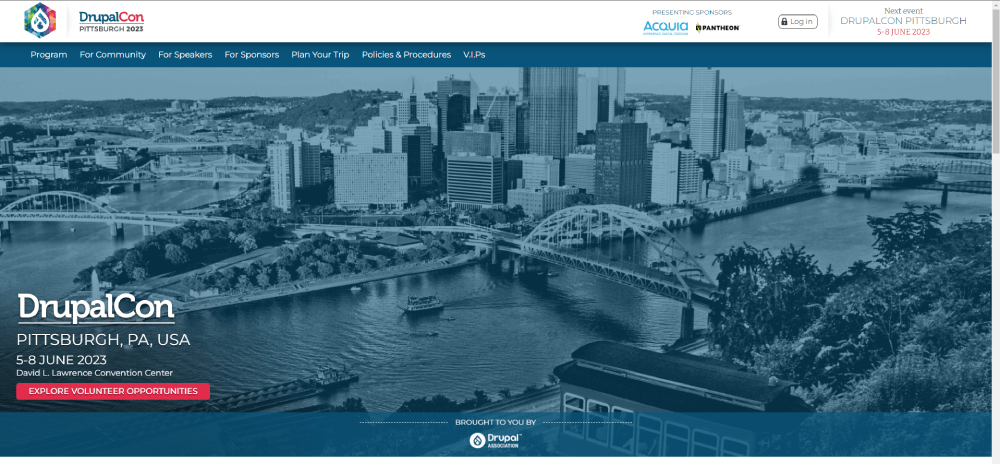Open the For Community menu
The image size is (1000, 464).
pos(113,55)
